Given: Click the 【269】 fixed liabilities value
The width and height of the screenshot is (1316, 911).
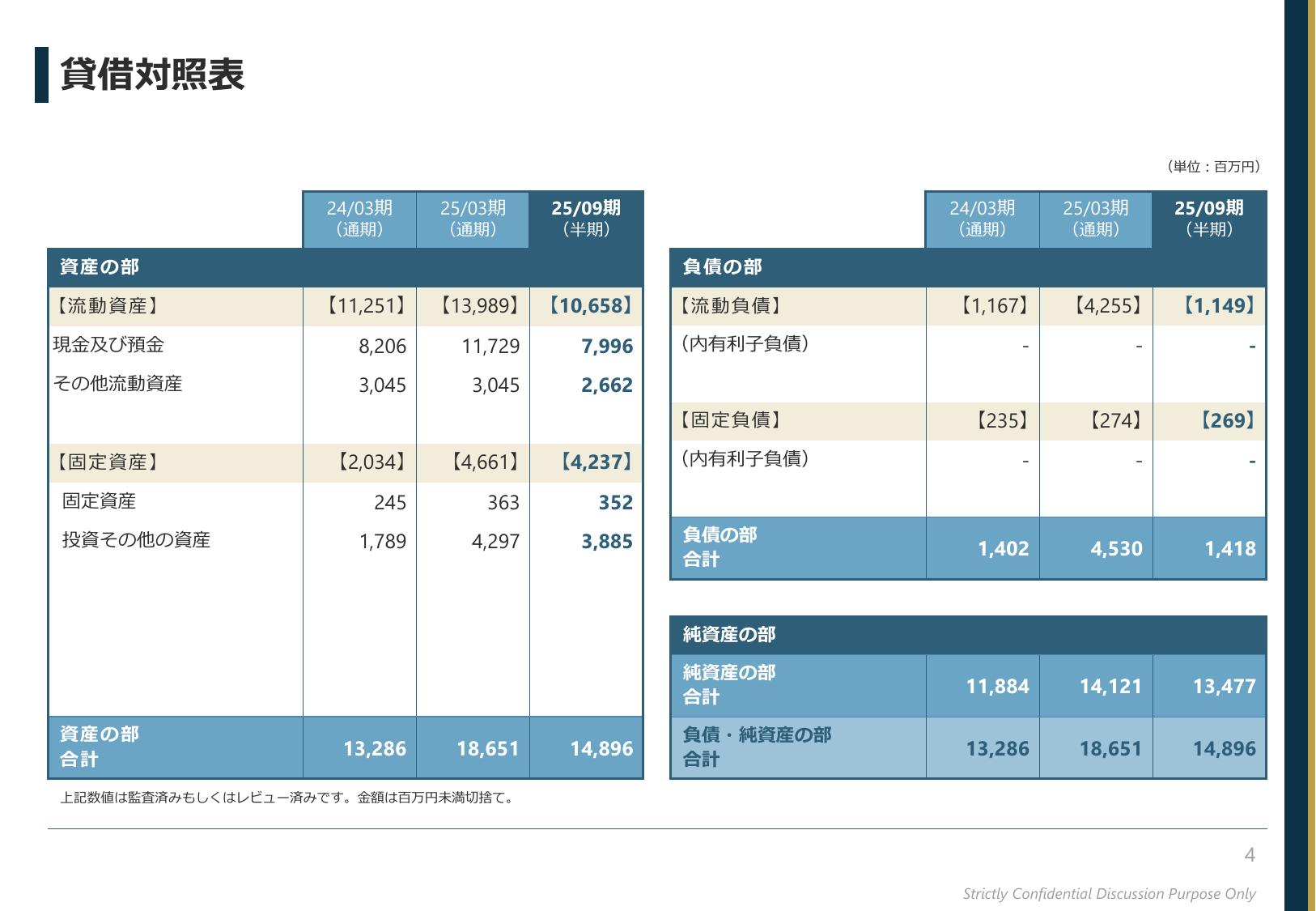Looking at the screenshot, I should coord(1227,421).
